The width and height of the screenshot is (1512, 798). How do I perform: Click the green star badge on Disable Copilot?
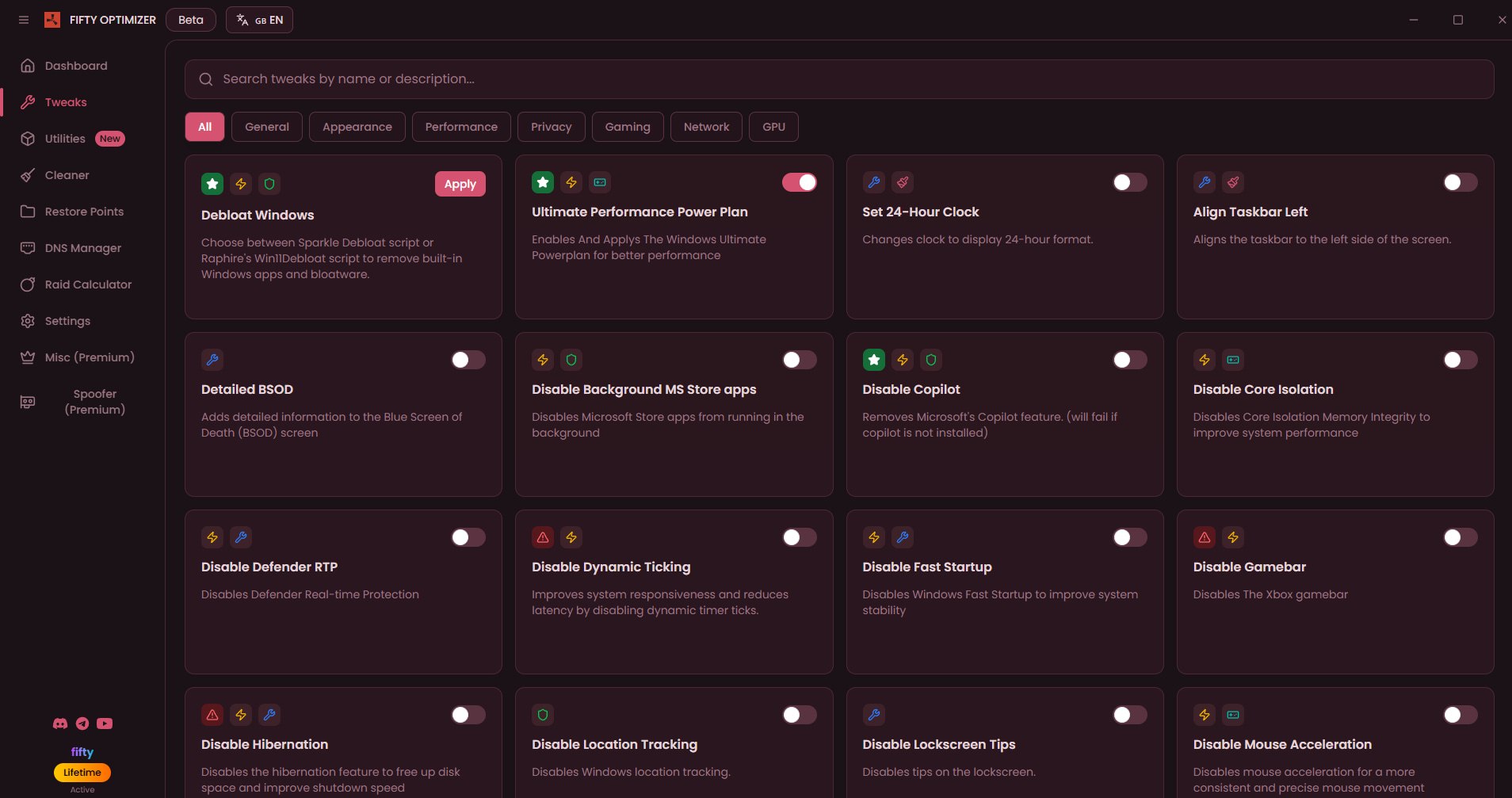[x=874, y=360]
